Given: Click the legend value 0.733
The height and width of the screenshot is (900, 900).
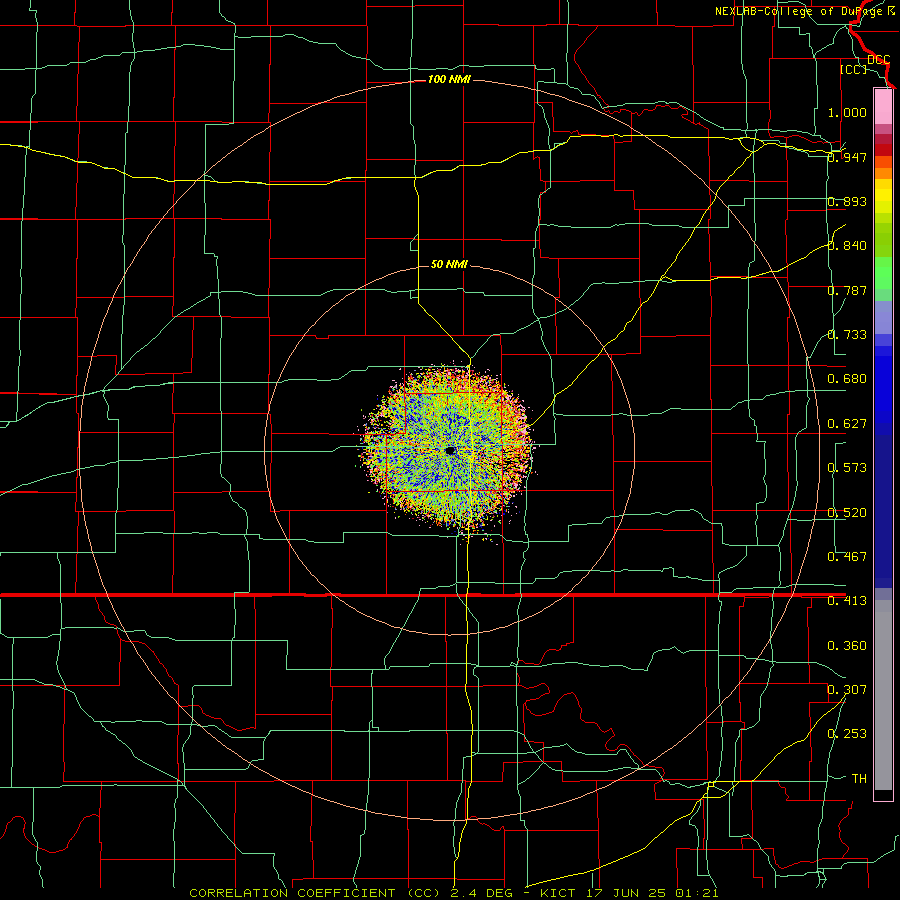Looking at the screenshot, I should pos(847,335).
